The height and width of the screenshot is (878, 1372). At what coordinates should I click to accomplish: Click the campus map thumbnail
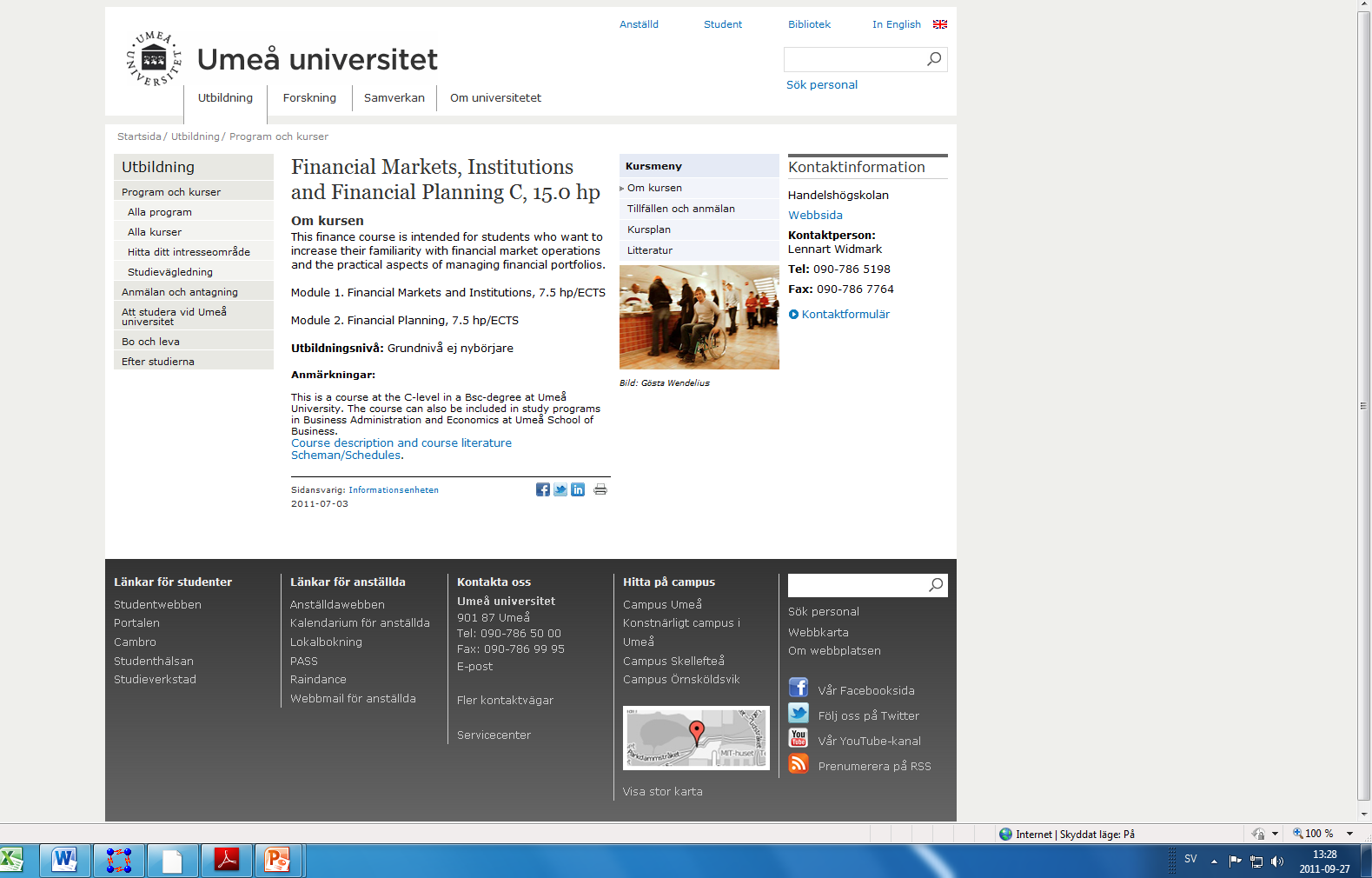(x=696, y=738)
